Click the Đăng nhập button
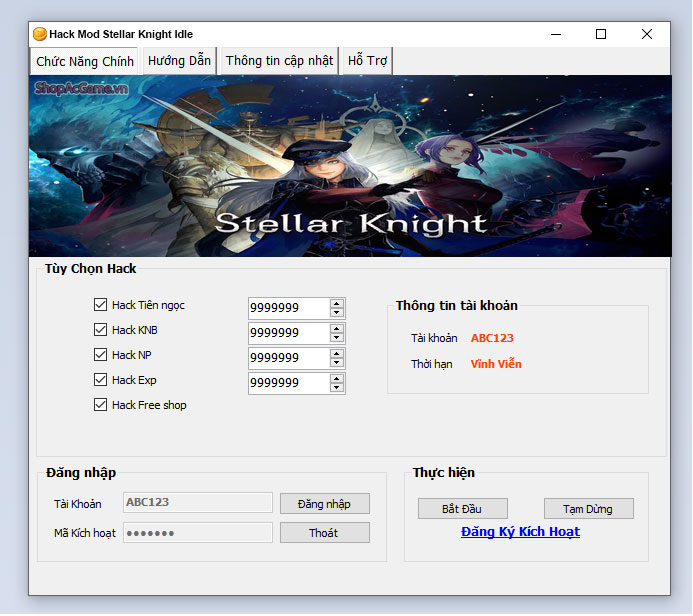 pyautogui.click(x=325, y=504)
